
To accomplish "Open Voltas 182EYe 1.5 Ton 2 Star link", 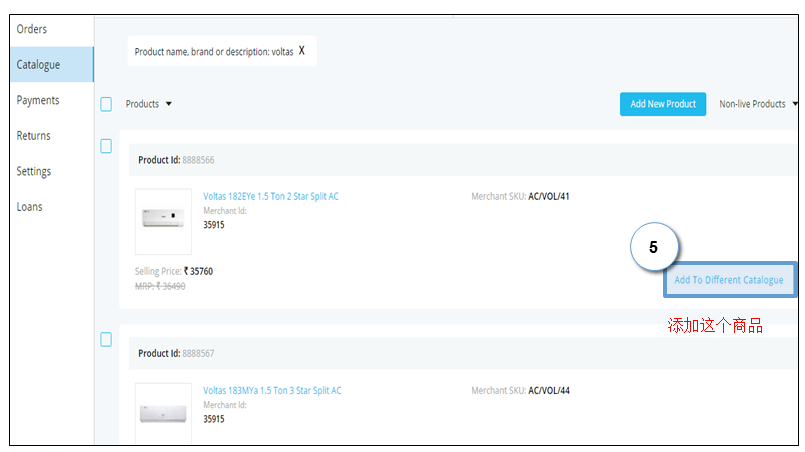I will click(x=271, y=196).
